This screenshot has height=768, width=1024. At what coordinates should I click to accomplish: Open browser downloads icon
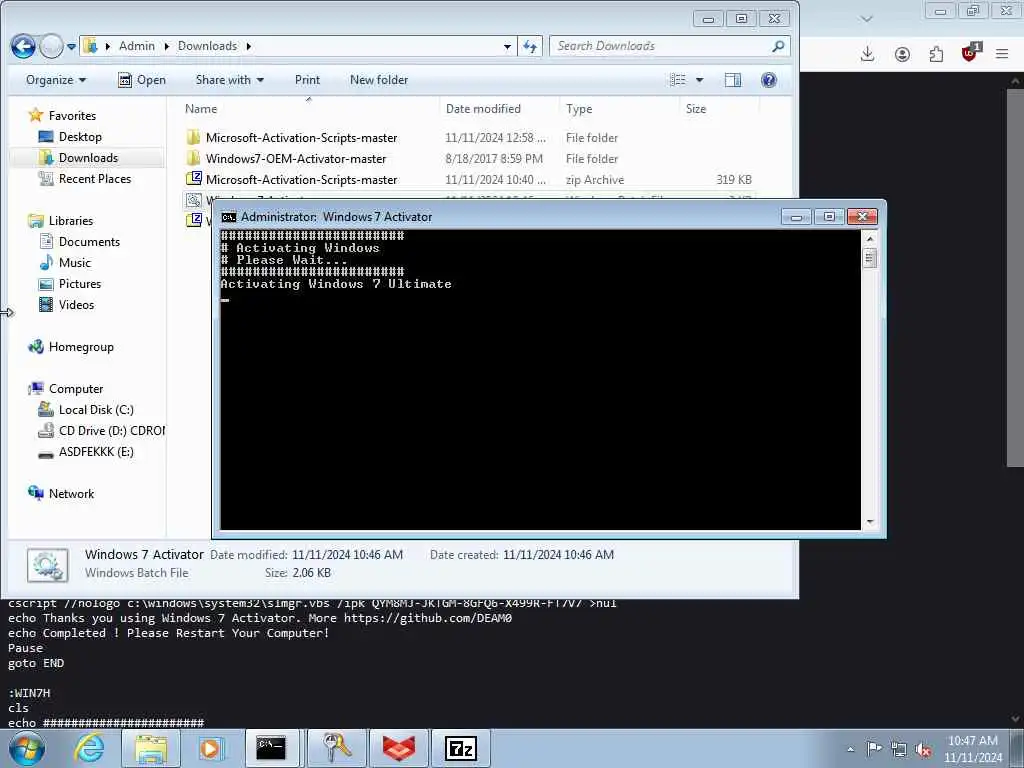point(867,54)
